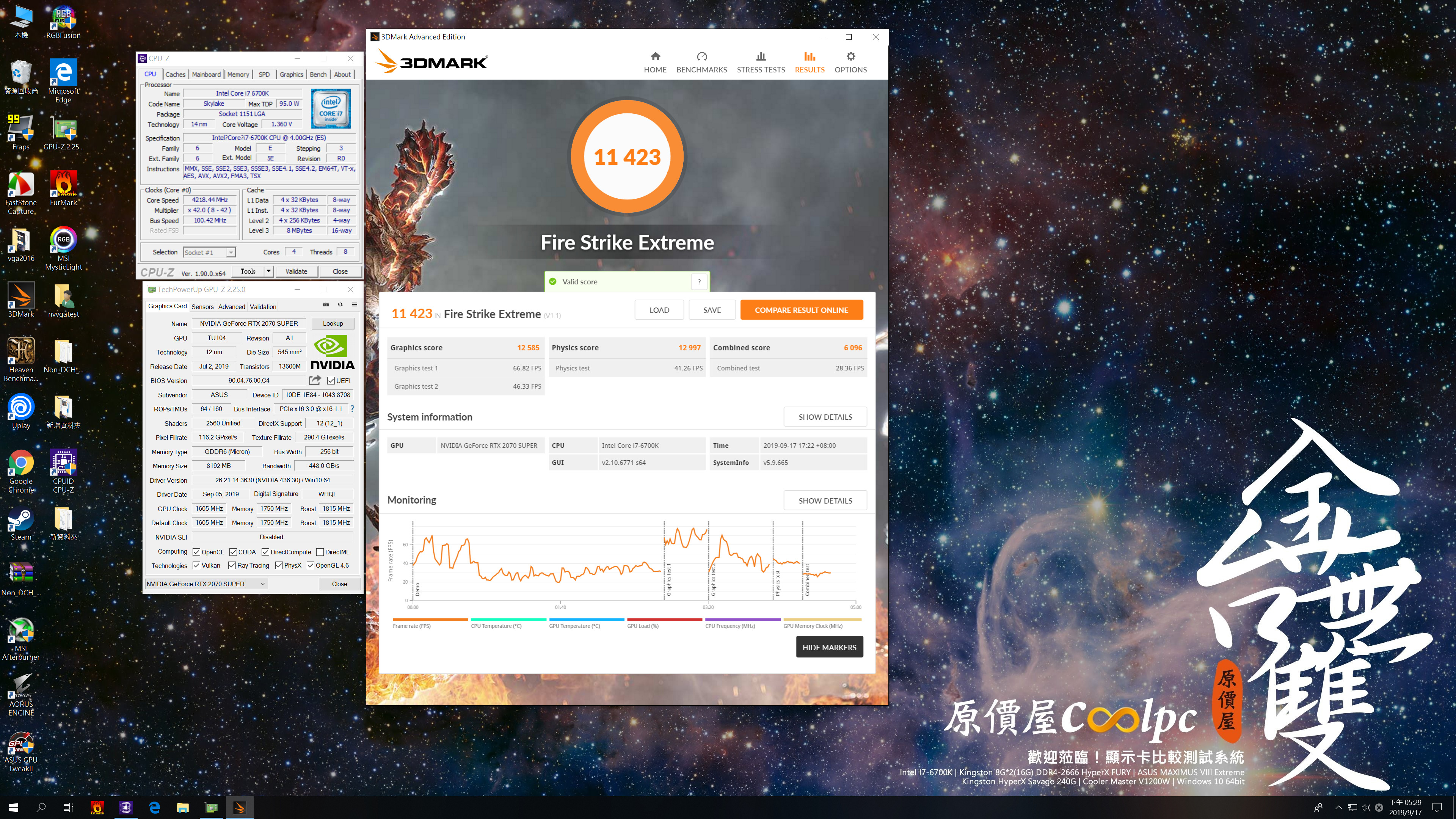Toggle the Vulkan checkbox
The image size is (1456, 819).
point(196,565)
